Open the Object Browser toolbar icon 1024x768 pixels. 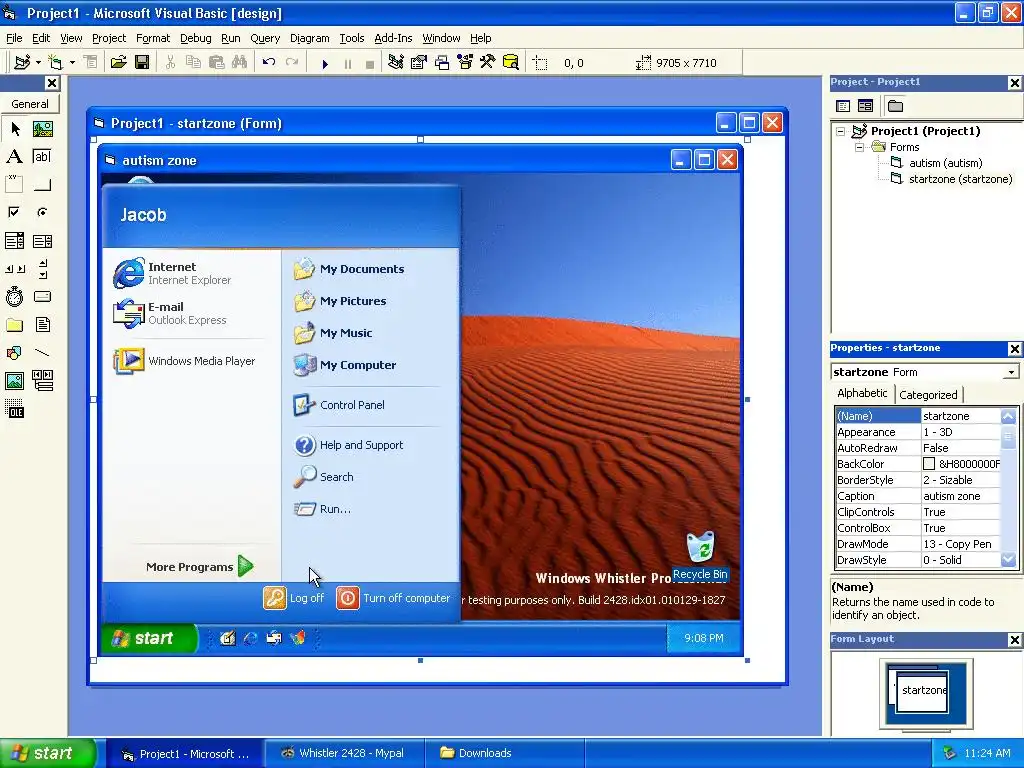465,62
